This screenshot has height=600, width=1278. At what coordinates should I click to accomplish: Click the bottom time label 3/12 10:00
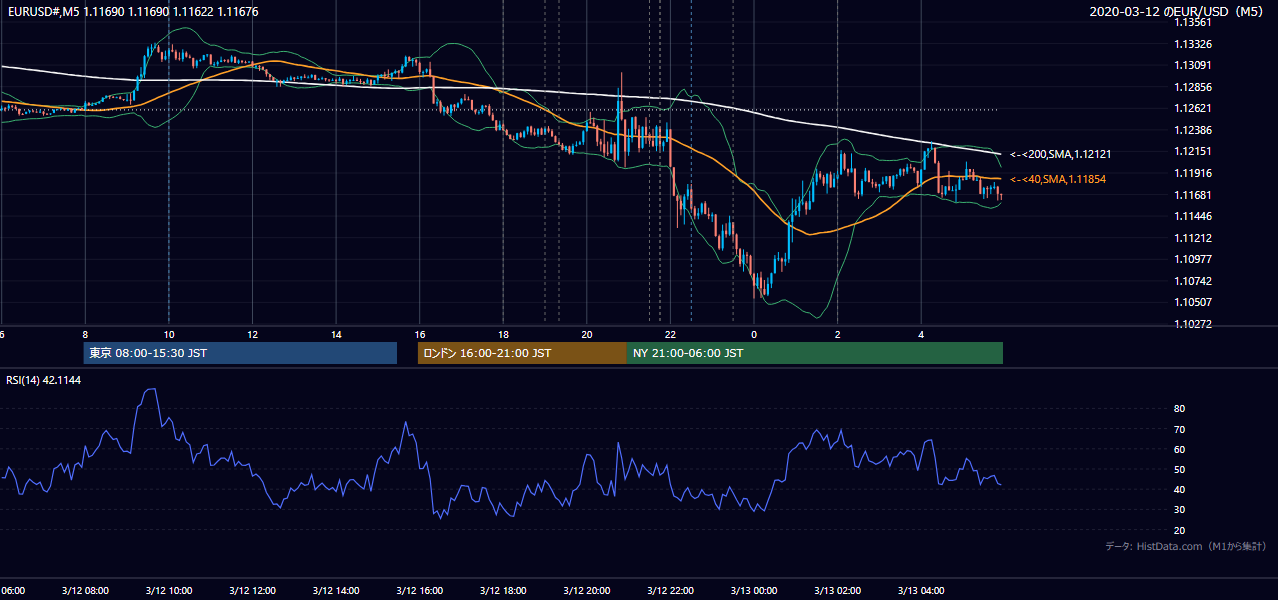[x=168, y=591]
